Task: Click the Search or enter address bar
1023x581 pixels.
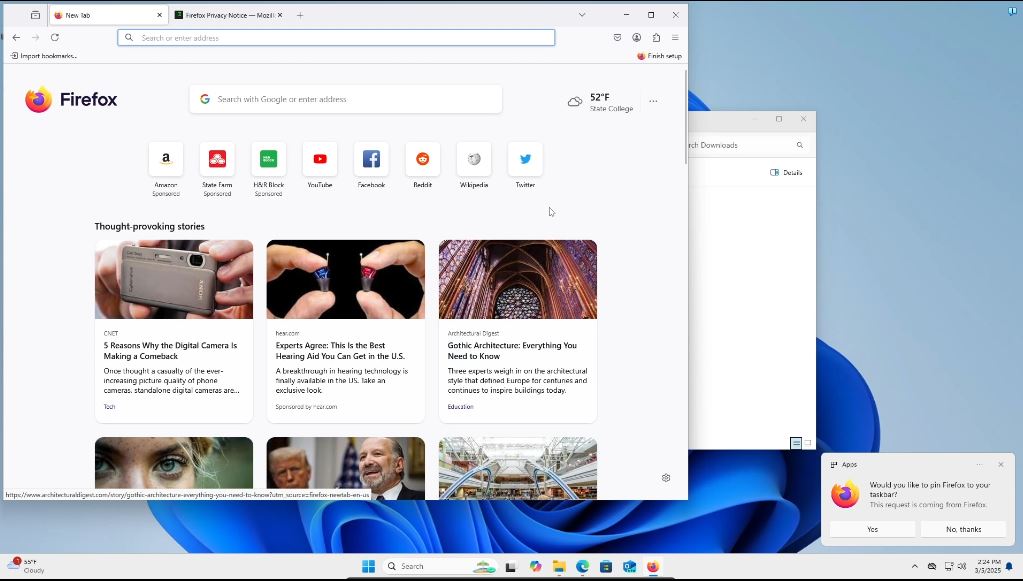Action: click(x=336, y=38)
